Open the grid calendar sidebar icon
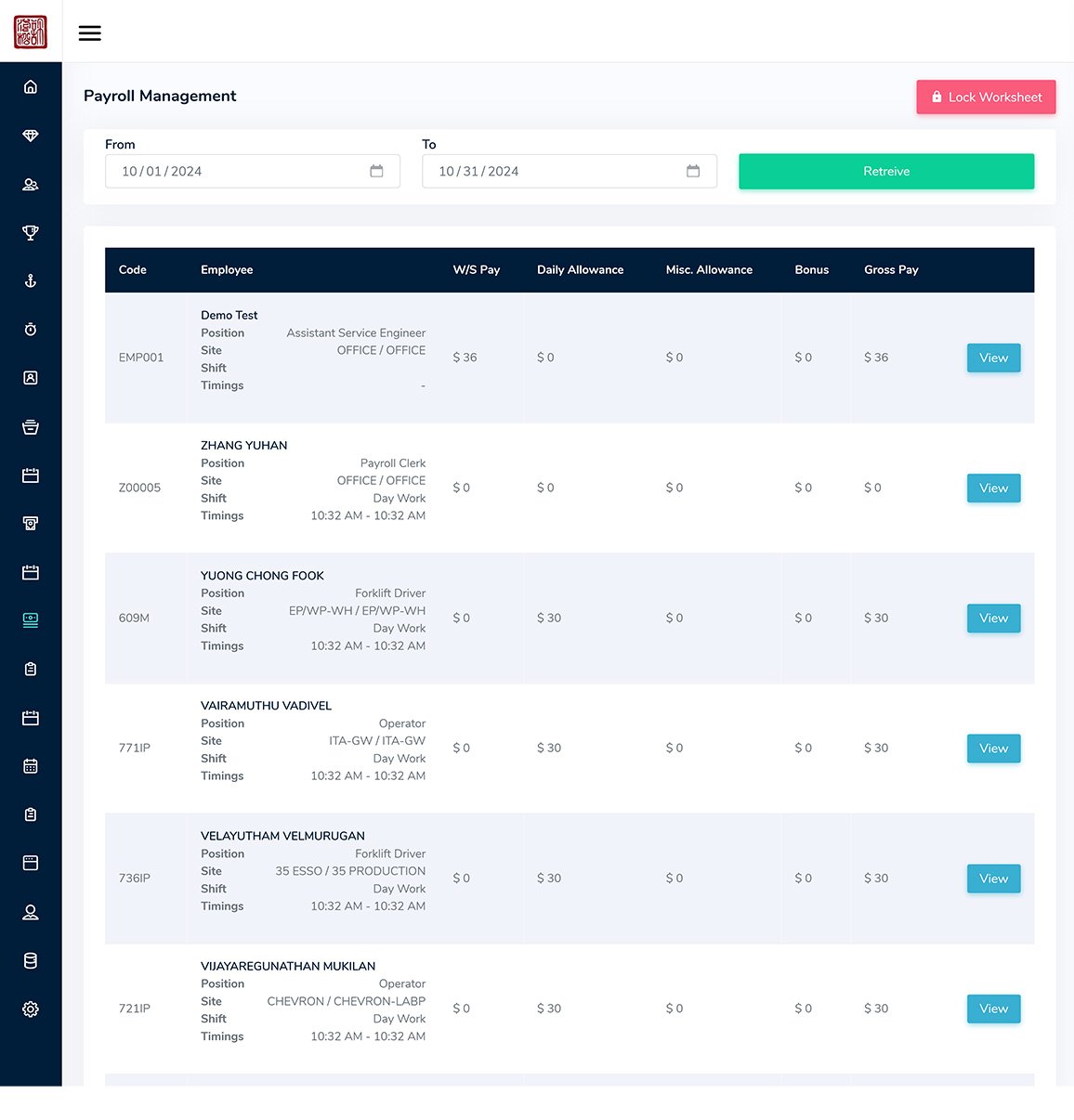 31,766
